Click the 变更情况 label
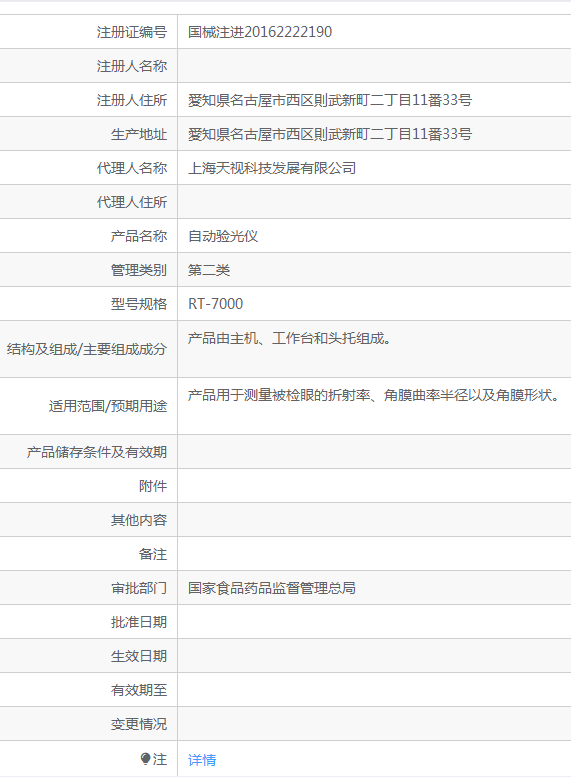Viewport: 571px width, 777px height. pos(139,724)
